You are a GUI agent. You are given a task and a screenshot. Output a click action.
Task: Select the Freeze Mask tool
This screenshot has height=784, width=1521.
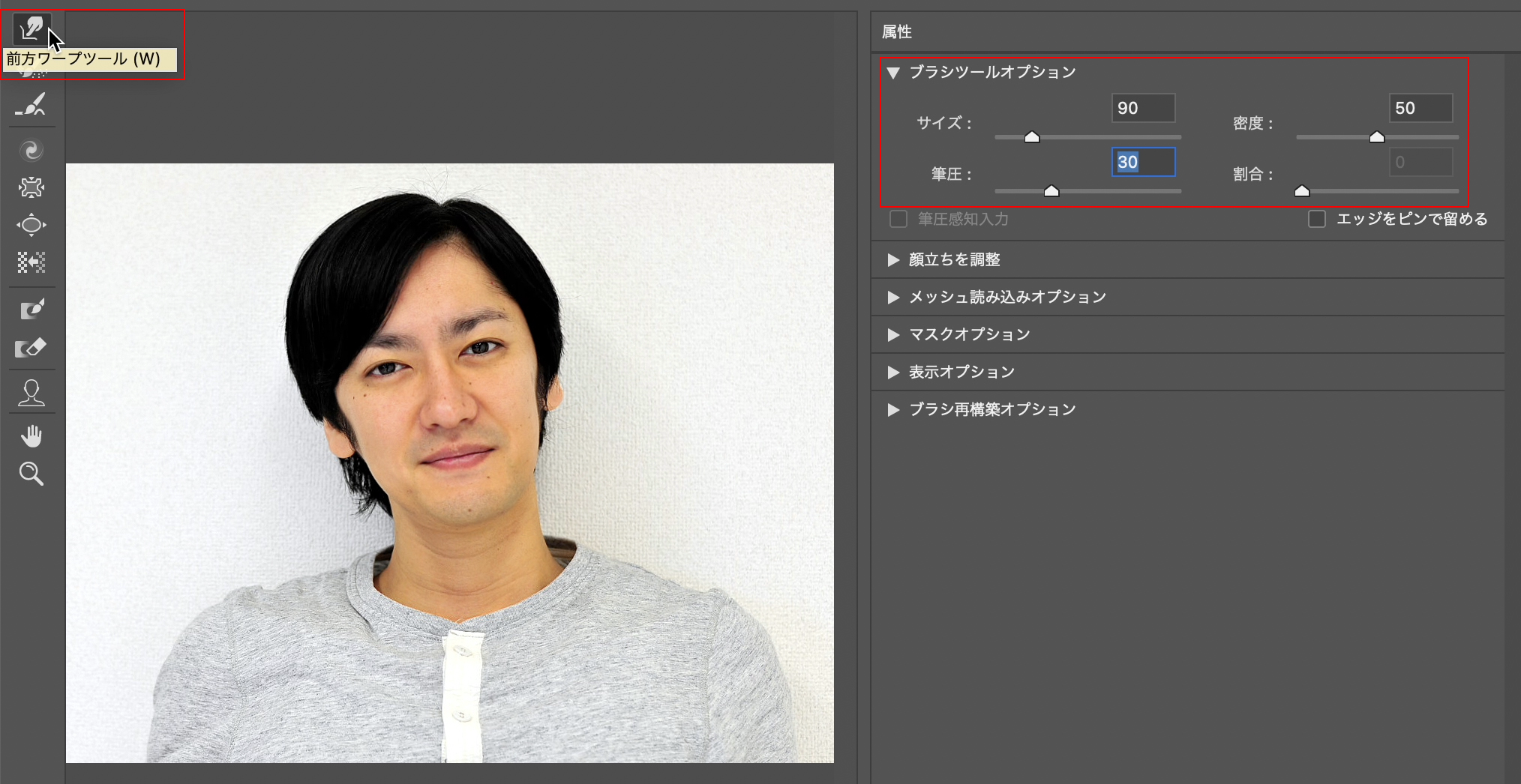point(31,310)
